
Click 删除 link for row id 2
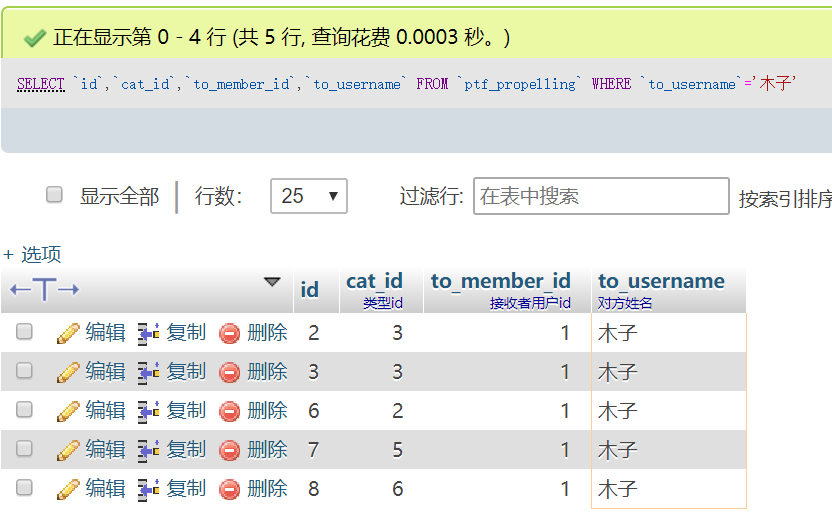click(x=267, y=333)
